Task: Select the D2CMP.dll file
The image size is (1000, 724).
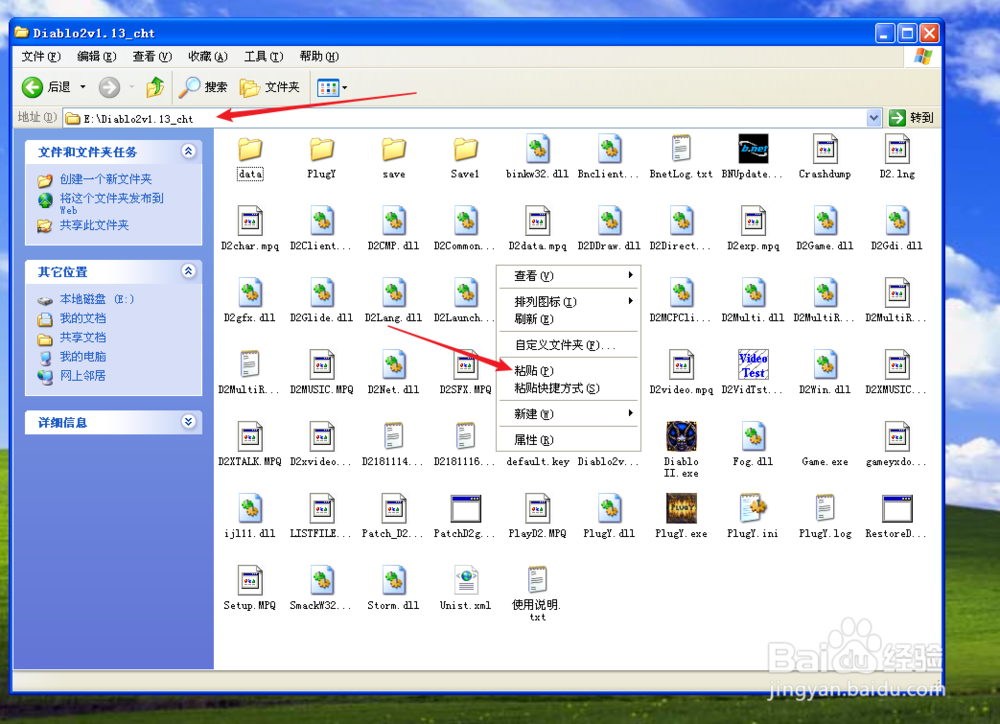Action: click(x=393, y=229)
